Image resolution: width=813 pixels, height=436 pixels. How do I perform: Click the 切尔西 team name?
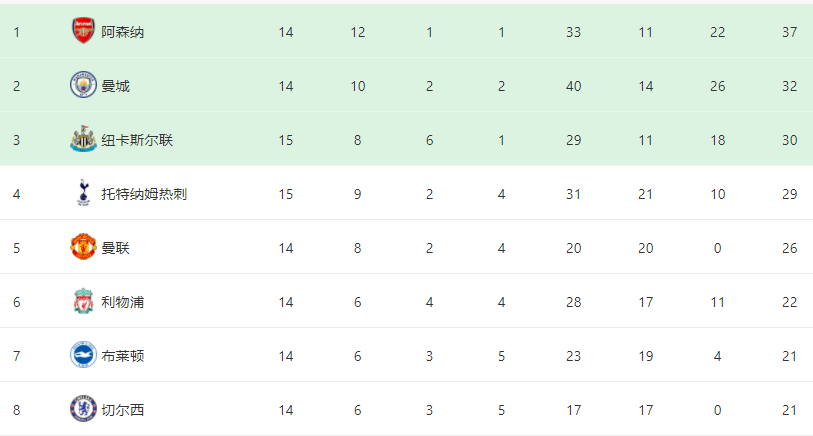click(x=122, y=410)
